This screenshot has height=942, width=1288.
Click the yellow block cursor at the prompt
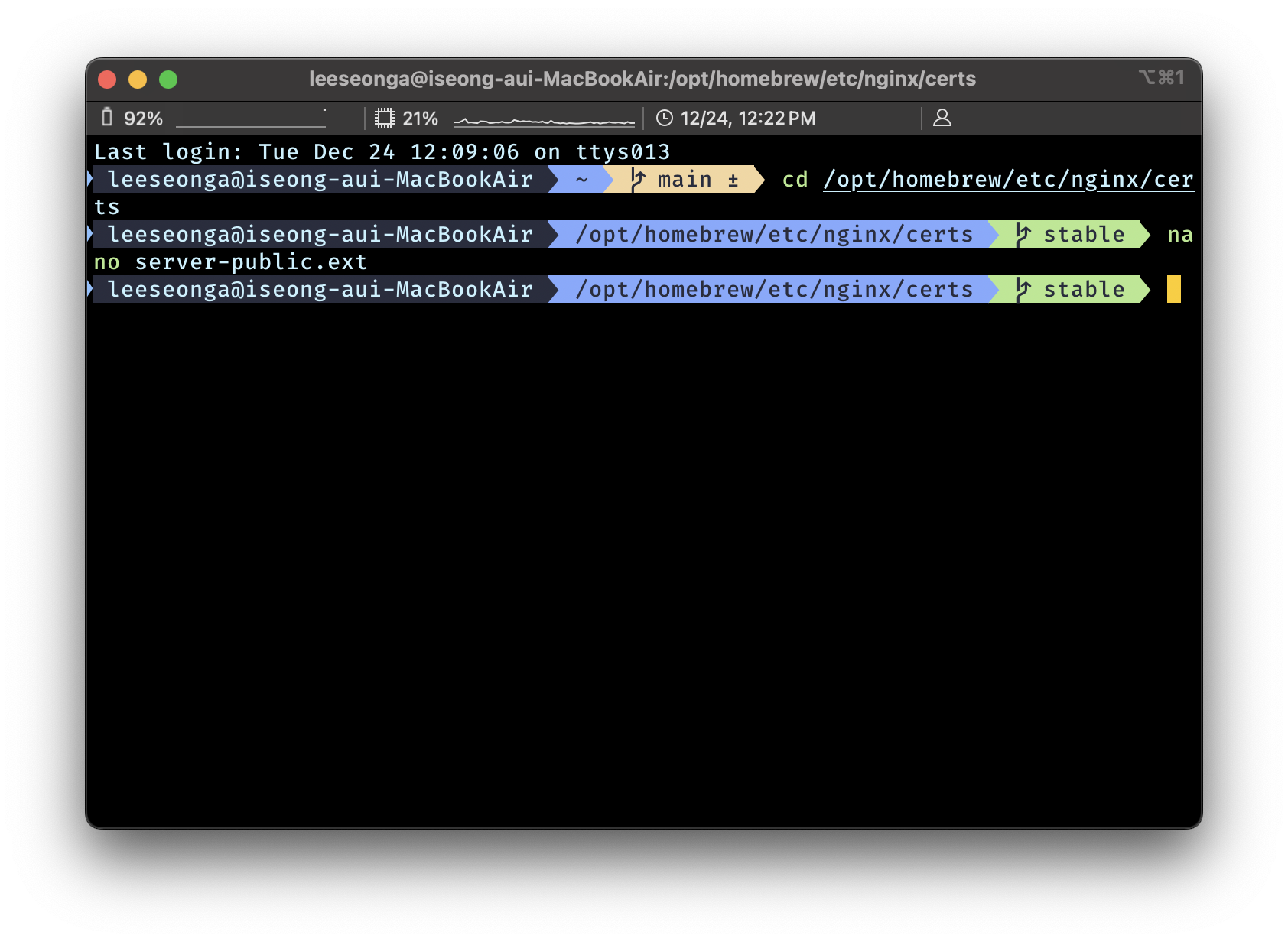(x=1174, y=290)
